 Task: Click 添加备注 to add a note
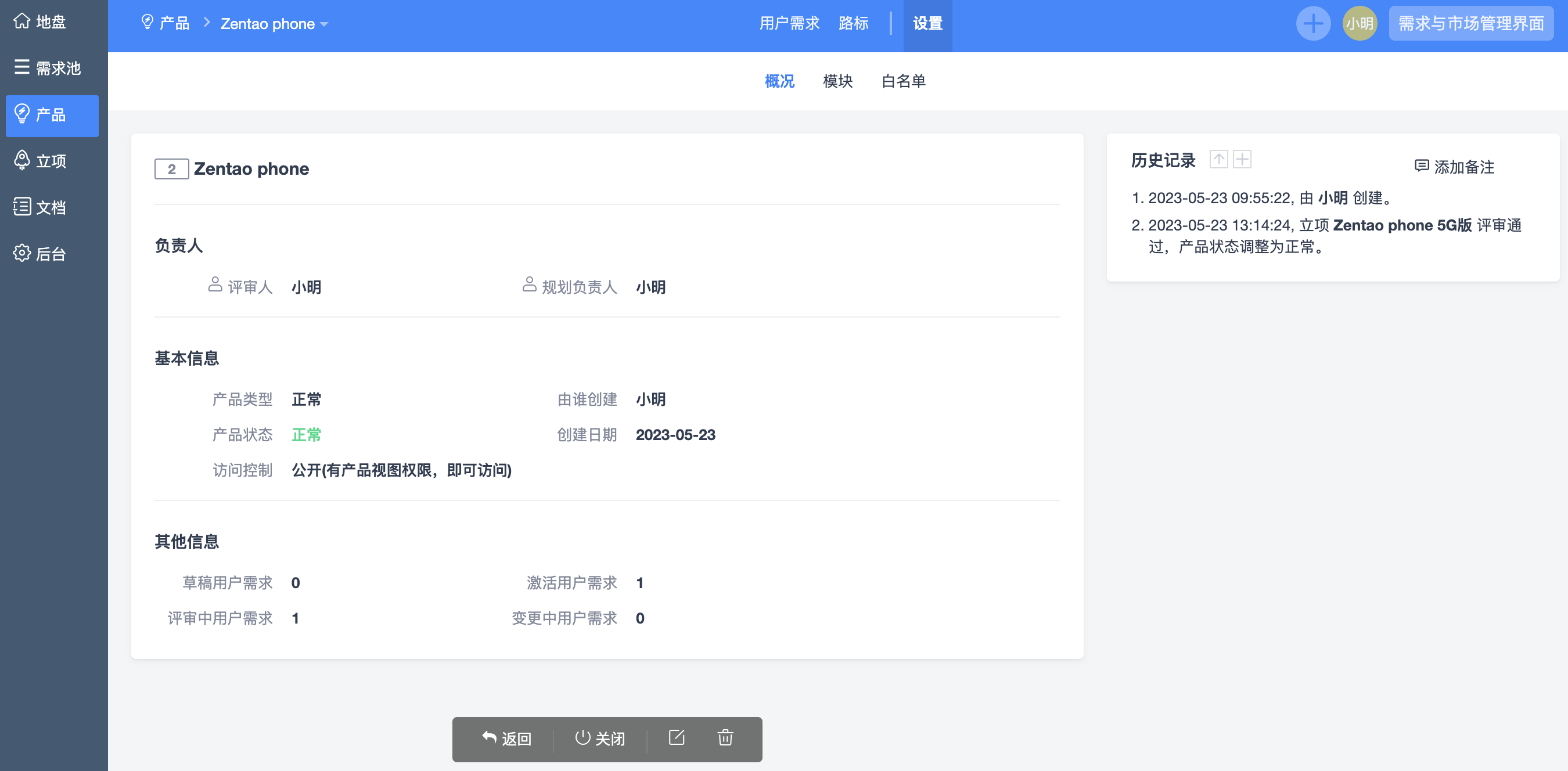(1455, 167)
